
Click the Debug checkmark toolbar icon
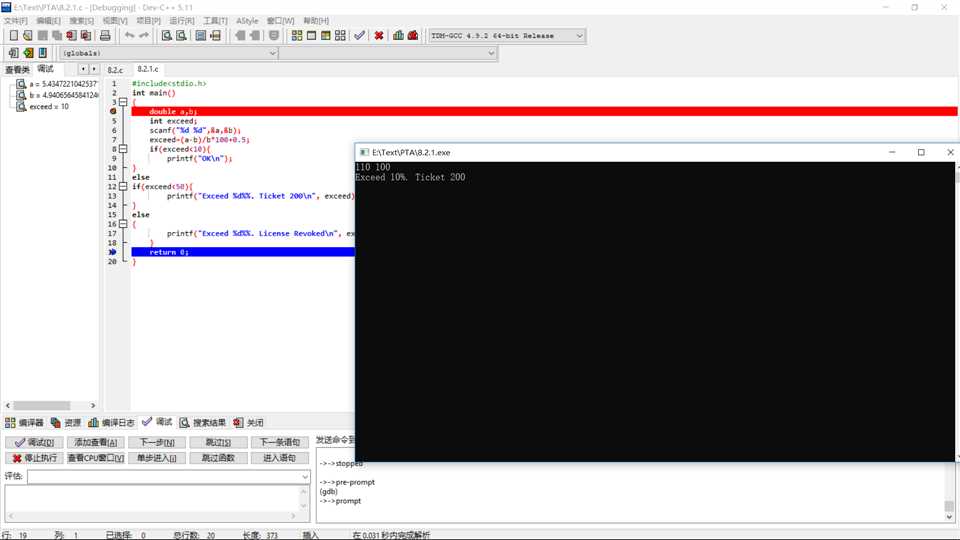[360, 36]
